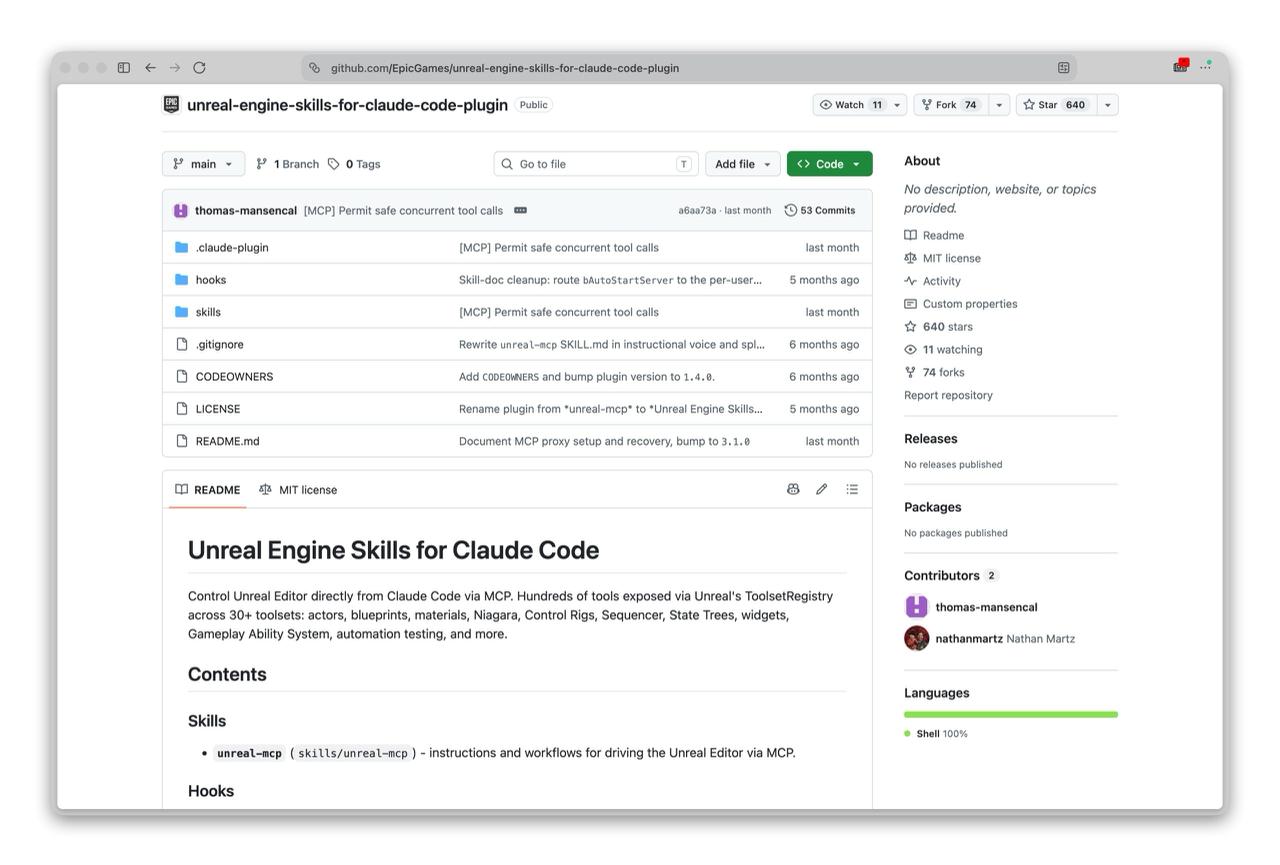This screenshot has width=1280, height=865.
Task: Fork the repository
Action: [x=949, y=105]
